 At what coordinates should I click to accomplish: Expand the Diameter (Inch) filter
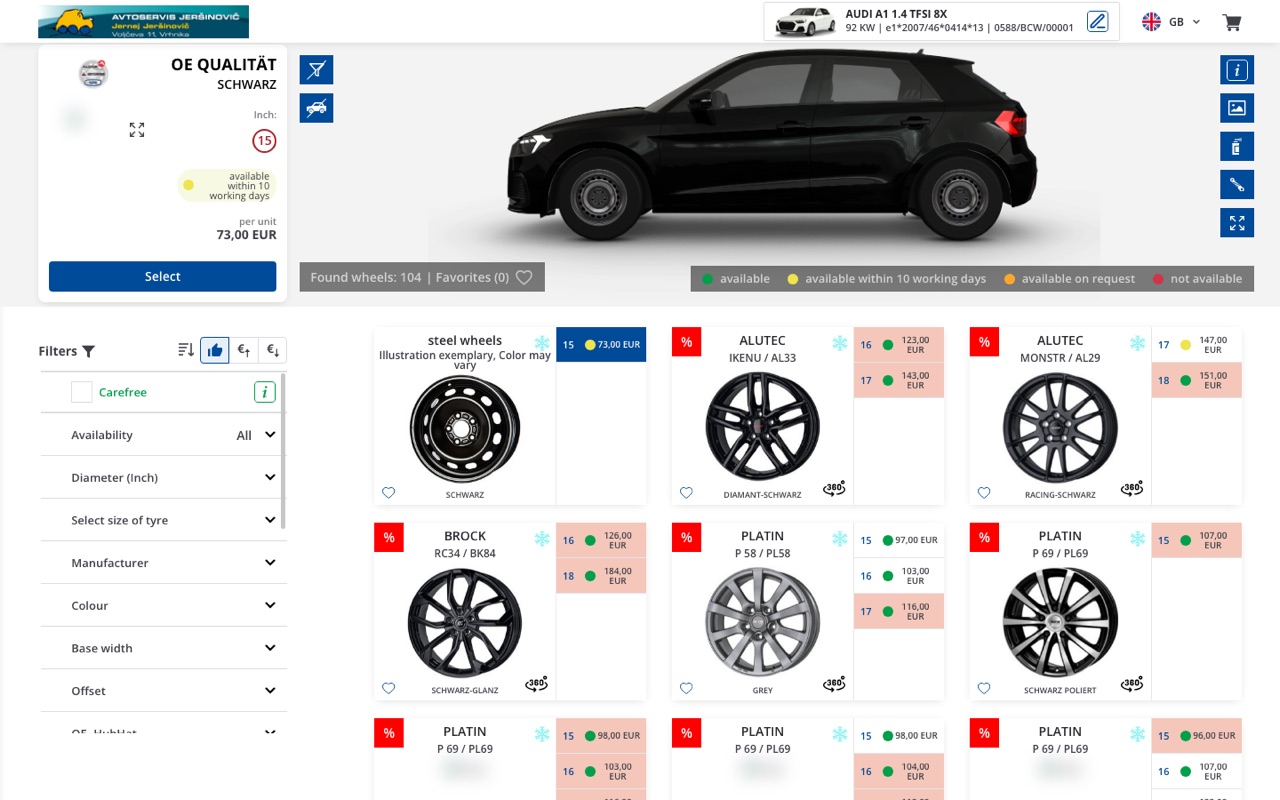pyautogui.click(x=162, y=478)
